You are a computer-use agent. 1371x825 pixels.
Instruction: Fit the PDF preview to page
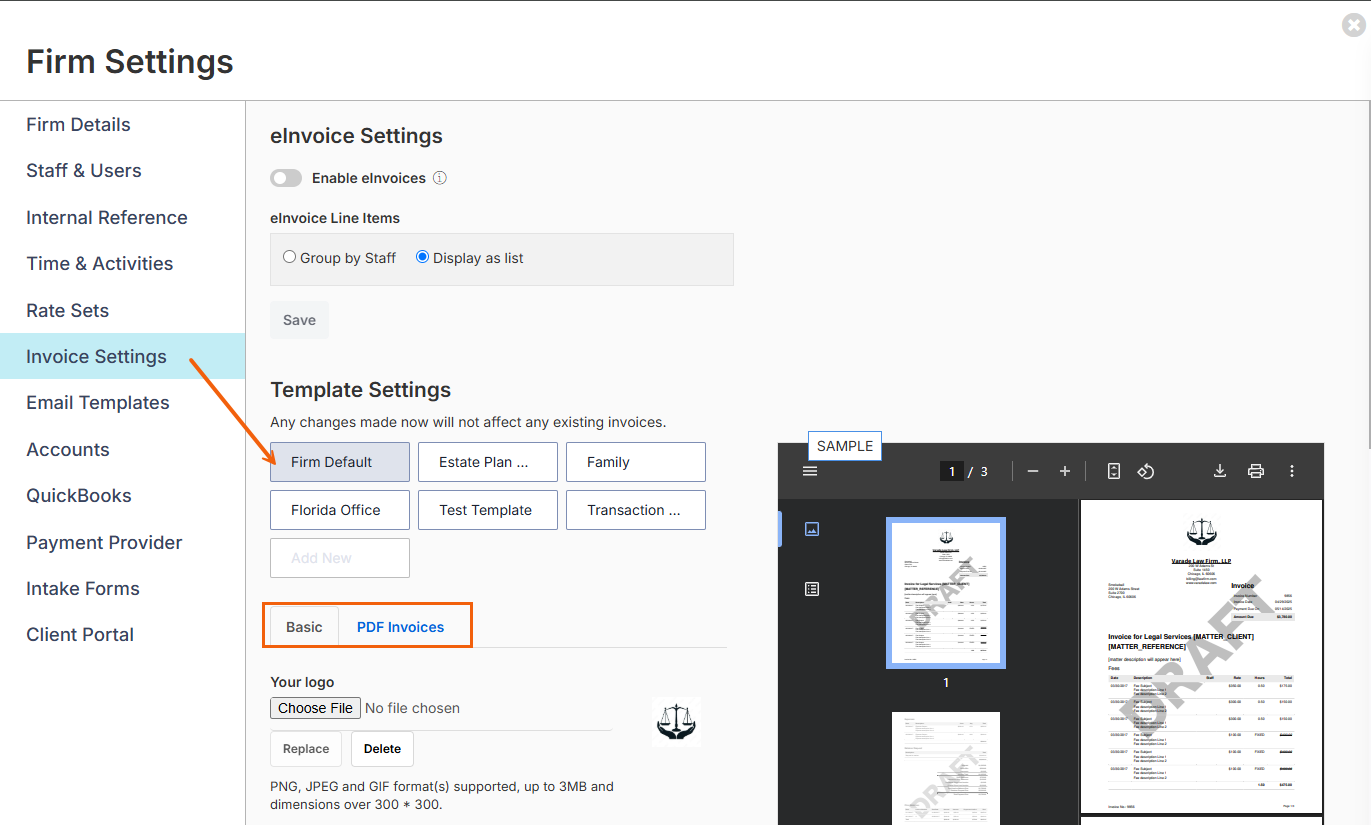click(x=1114, y=471)
